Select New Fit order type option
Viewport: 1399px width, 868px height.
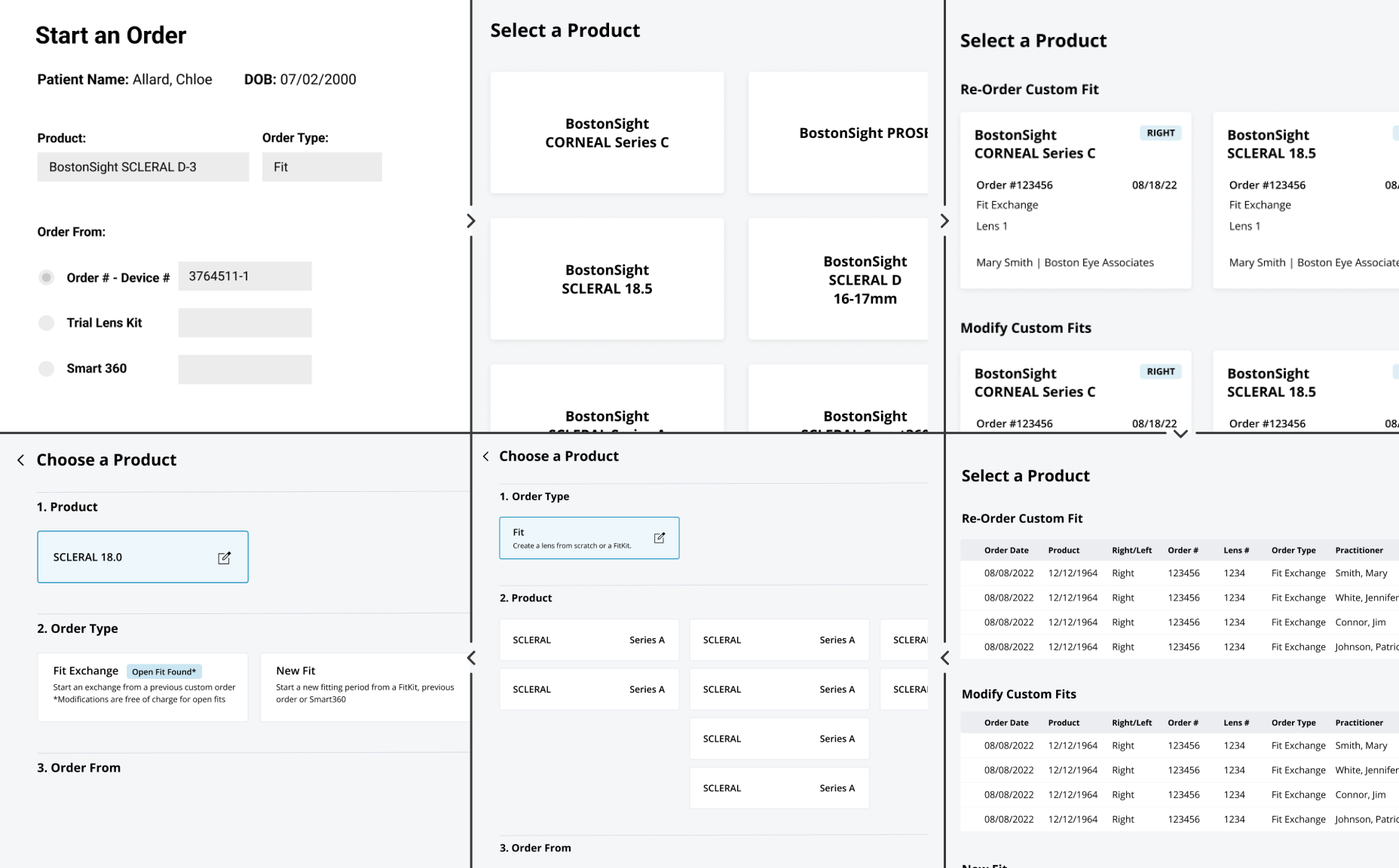coord(366,687)
